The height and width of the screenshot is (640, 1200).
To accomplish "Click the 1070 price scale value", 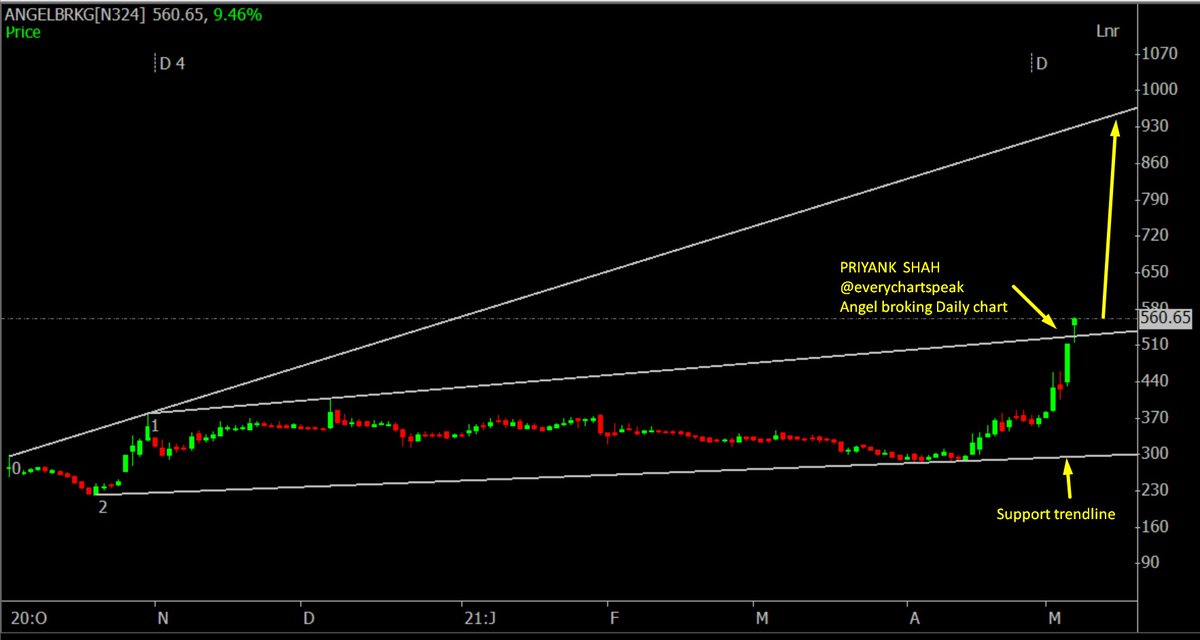I will (x=1160, y=54).
